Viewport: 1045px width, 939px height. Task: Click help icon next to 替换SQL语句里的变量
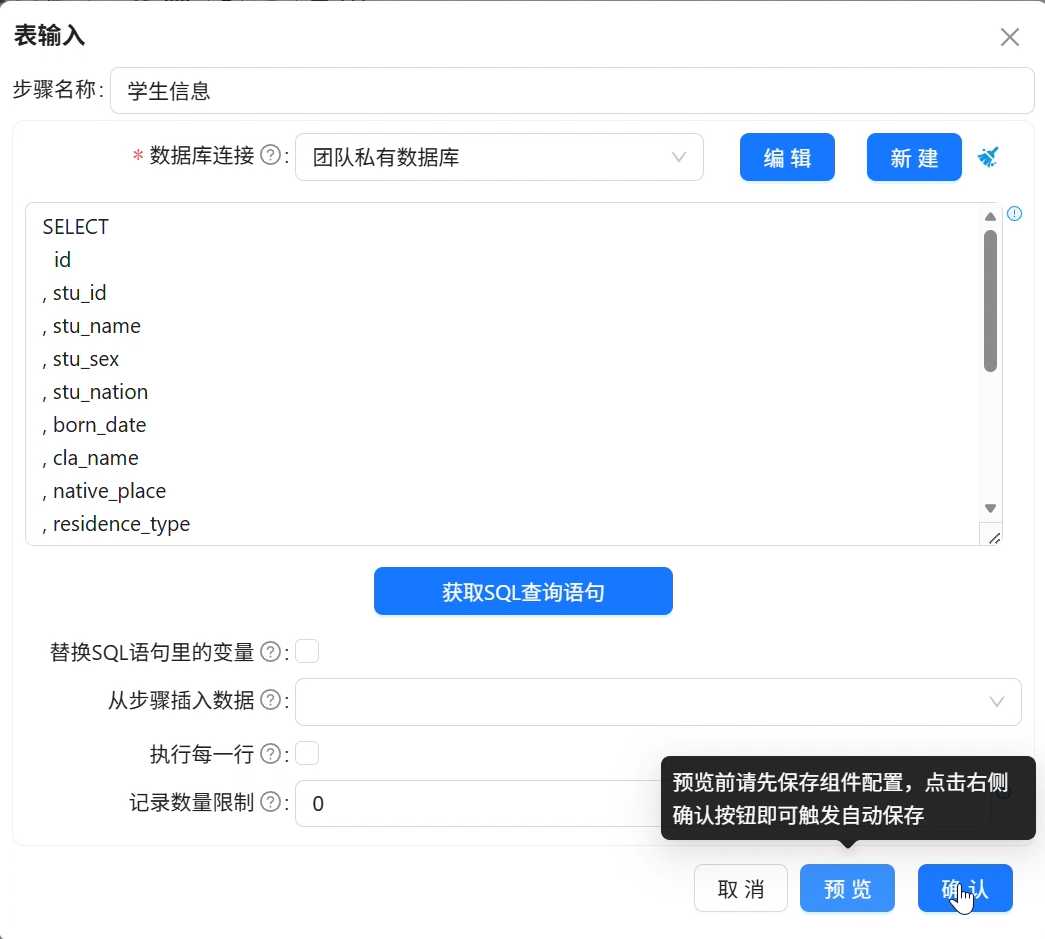271,652
